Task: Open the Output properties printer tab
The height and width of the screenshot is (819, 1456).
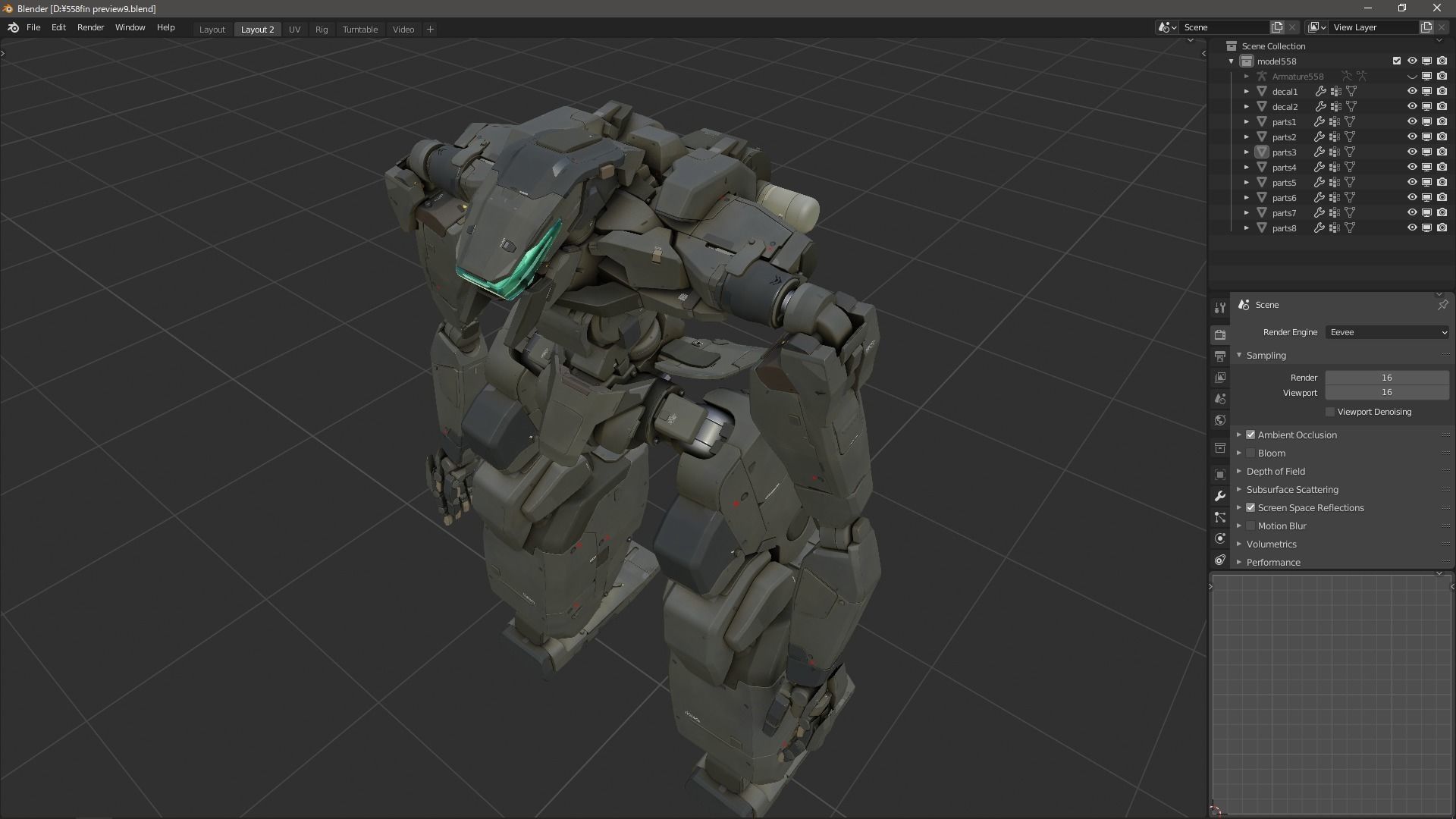Action: point(1219,356)
